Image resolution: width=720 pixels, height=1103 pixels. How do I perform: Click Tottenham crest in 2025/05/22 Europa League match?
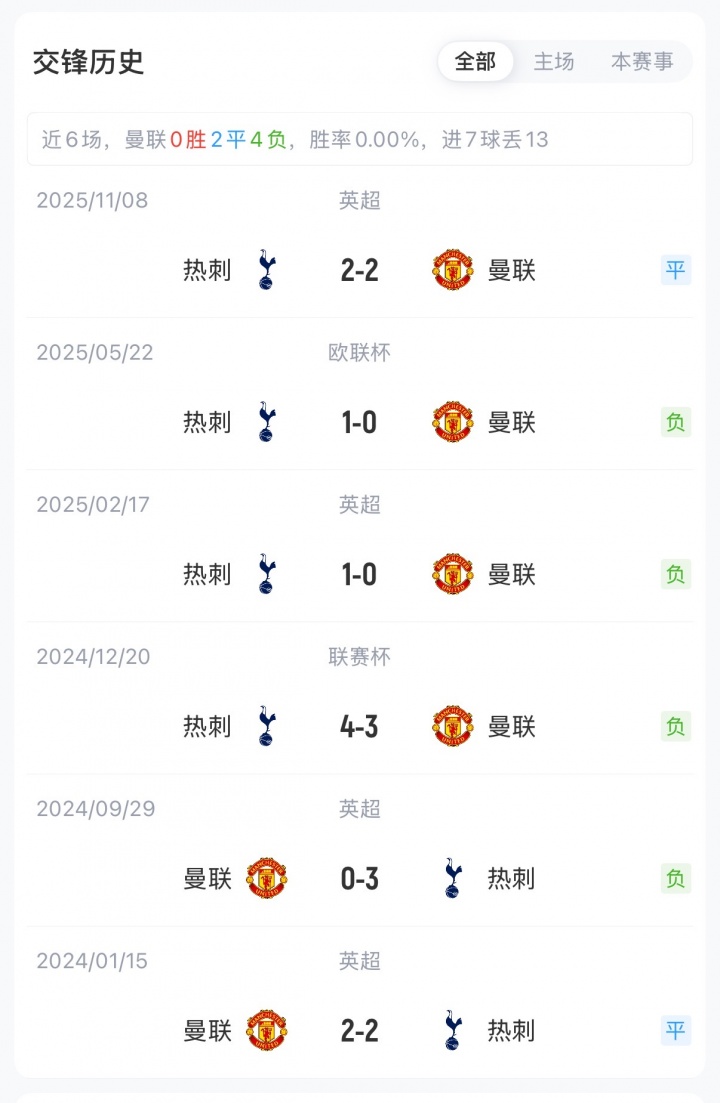coord(266,422)
